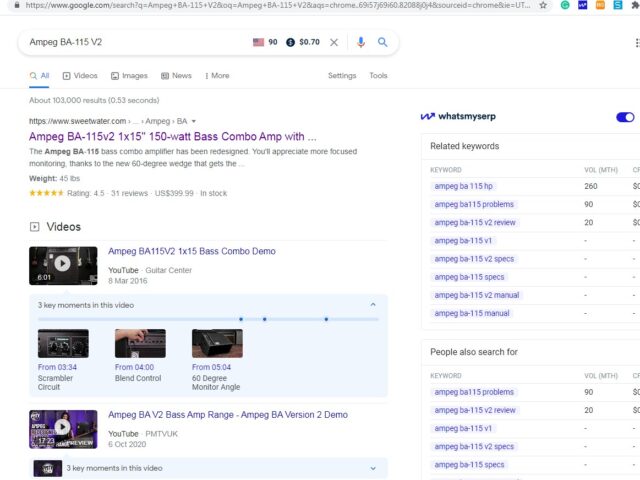Screen dimensions: 640x480
Task: Click the sweetwater.com breadcrumb URL
Action: 108,121
